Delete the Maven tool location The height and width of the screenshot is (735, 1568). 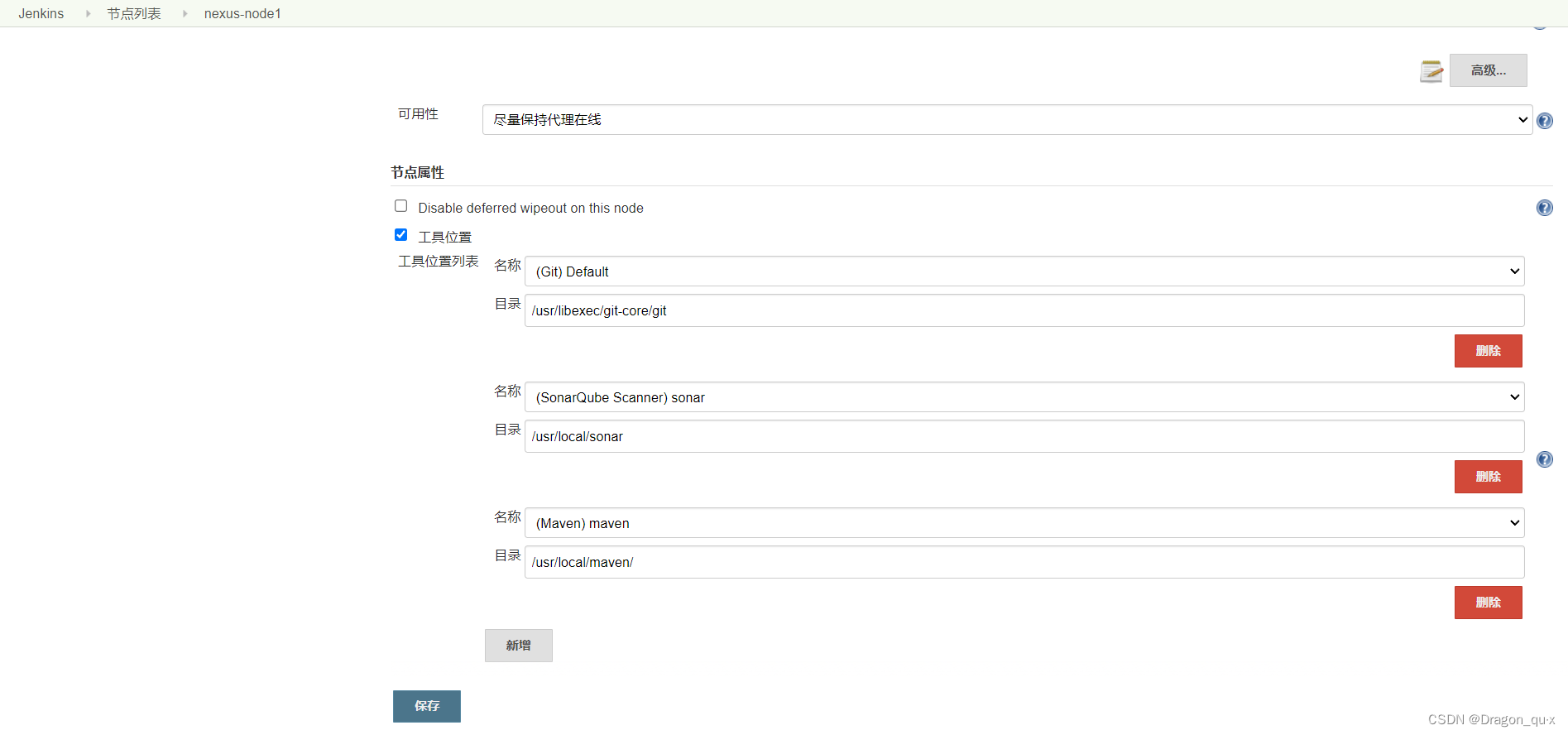click(1489, 603)
